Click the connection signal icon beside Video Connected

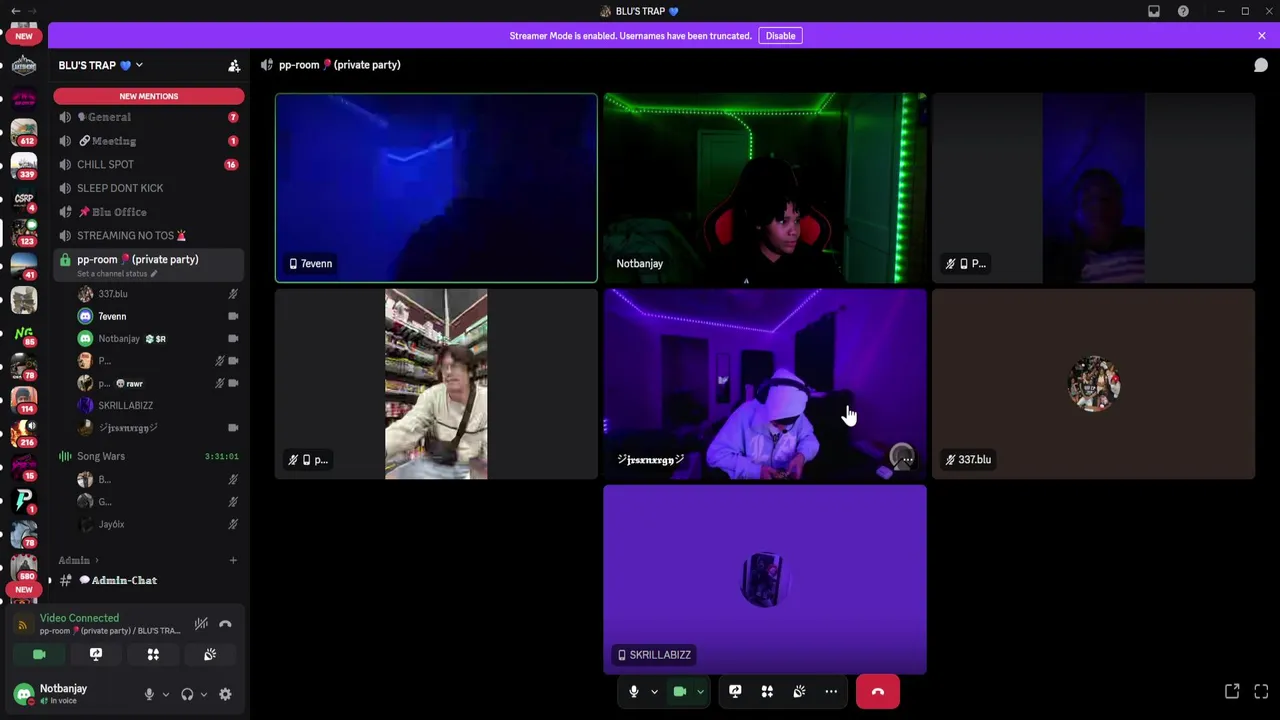click(23, 625)
